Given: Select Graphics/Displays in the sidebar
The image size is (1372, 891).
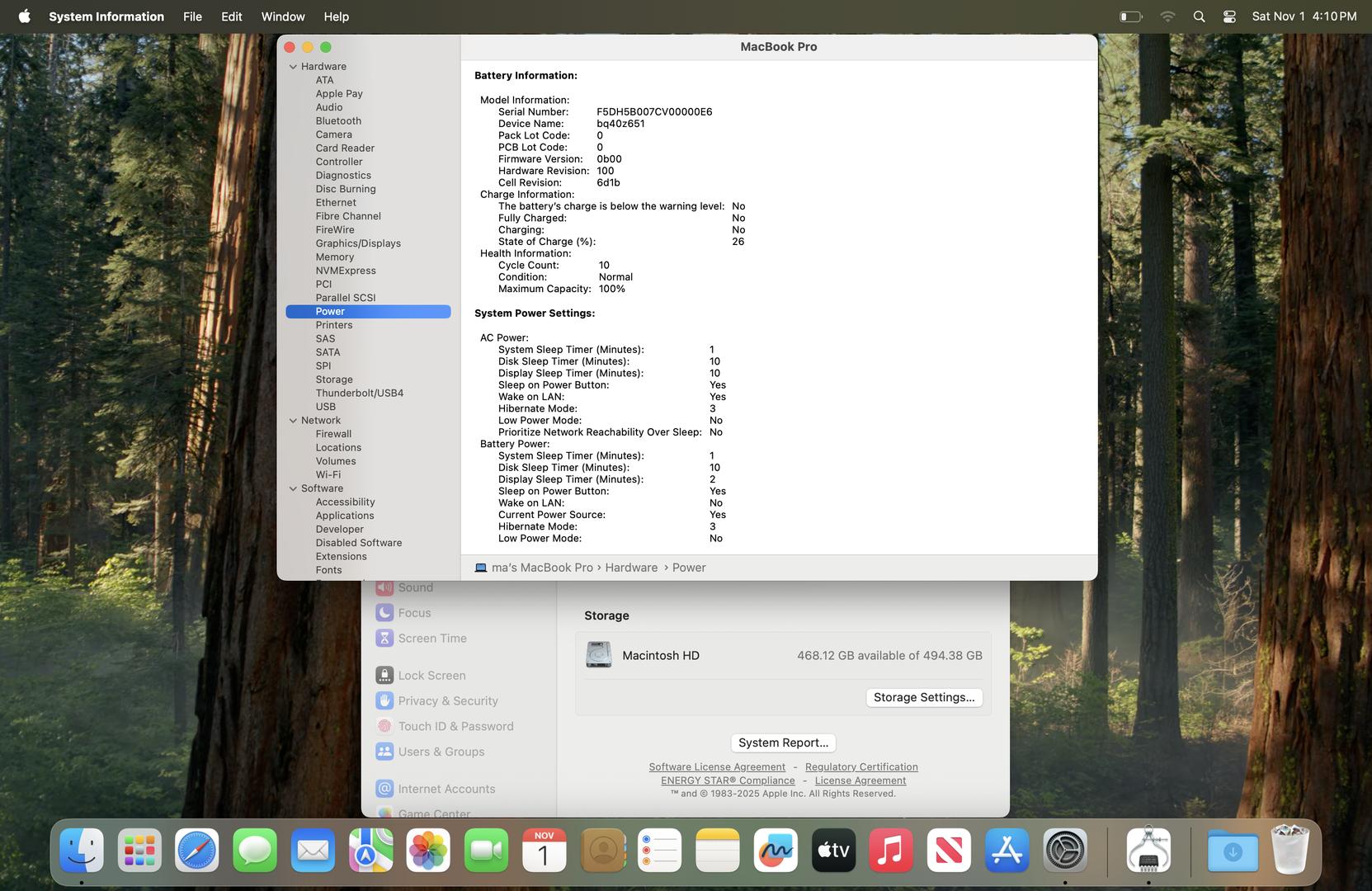Looking at the screenshot, I should (x=358, y=243).
